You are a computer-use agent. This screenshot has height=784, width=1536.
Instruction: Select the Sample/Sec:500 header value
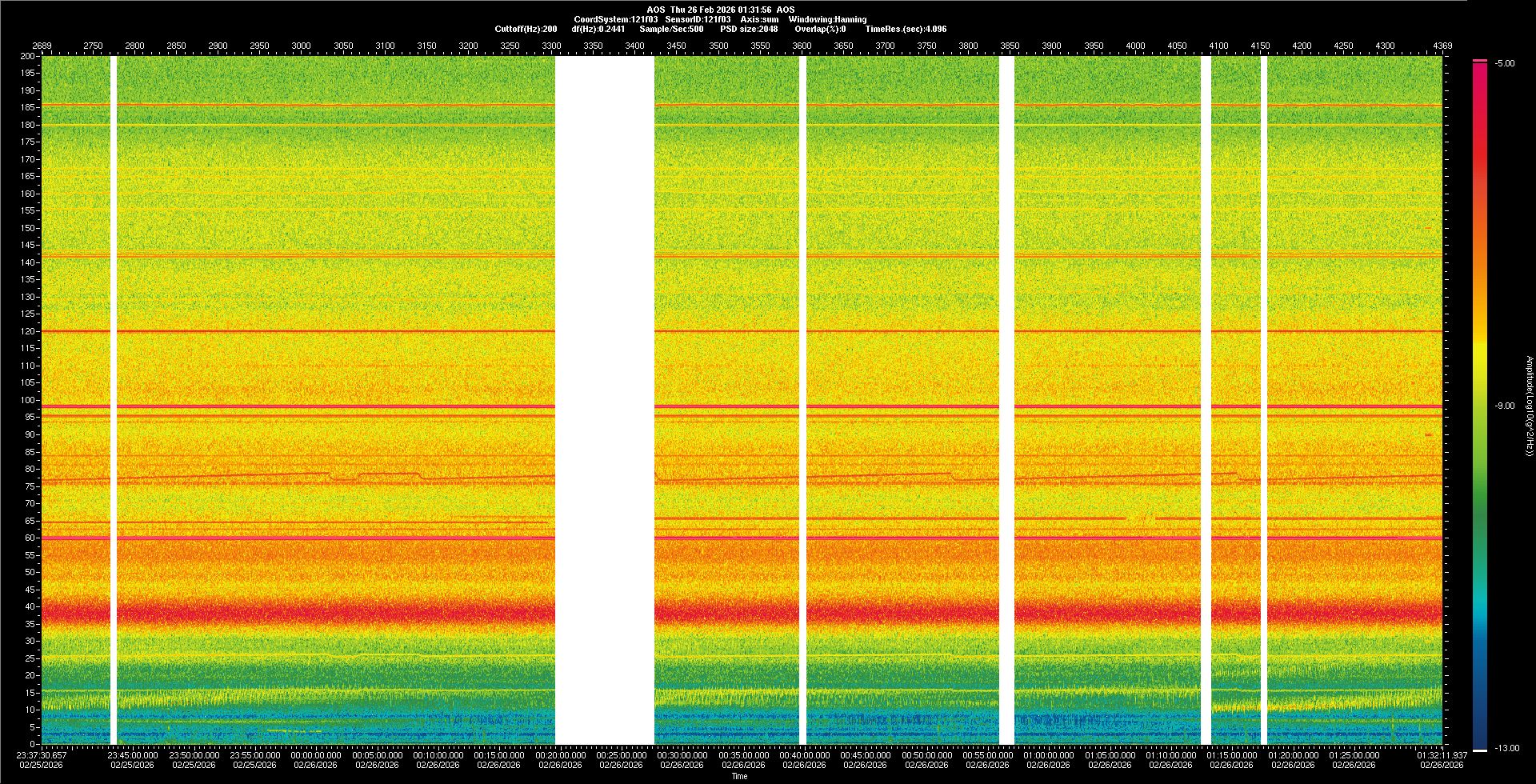tap(671, 29)
